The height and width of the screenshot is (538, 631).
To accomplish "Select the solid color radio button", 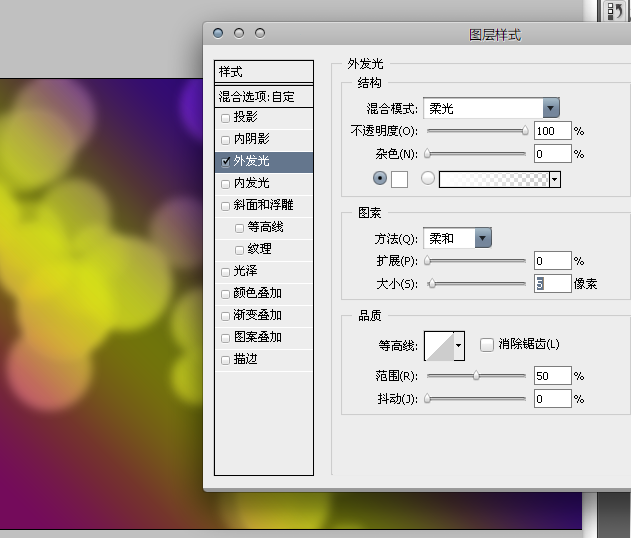I will [380, 178].
